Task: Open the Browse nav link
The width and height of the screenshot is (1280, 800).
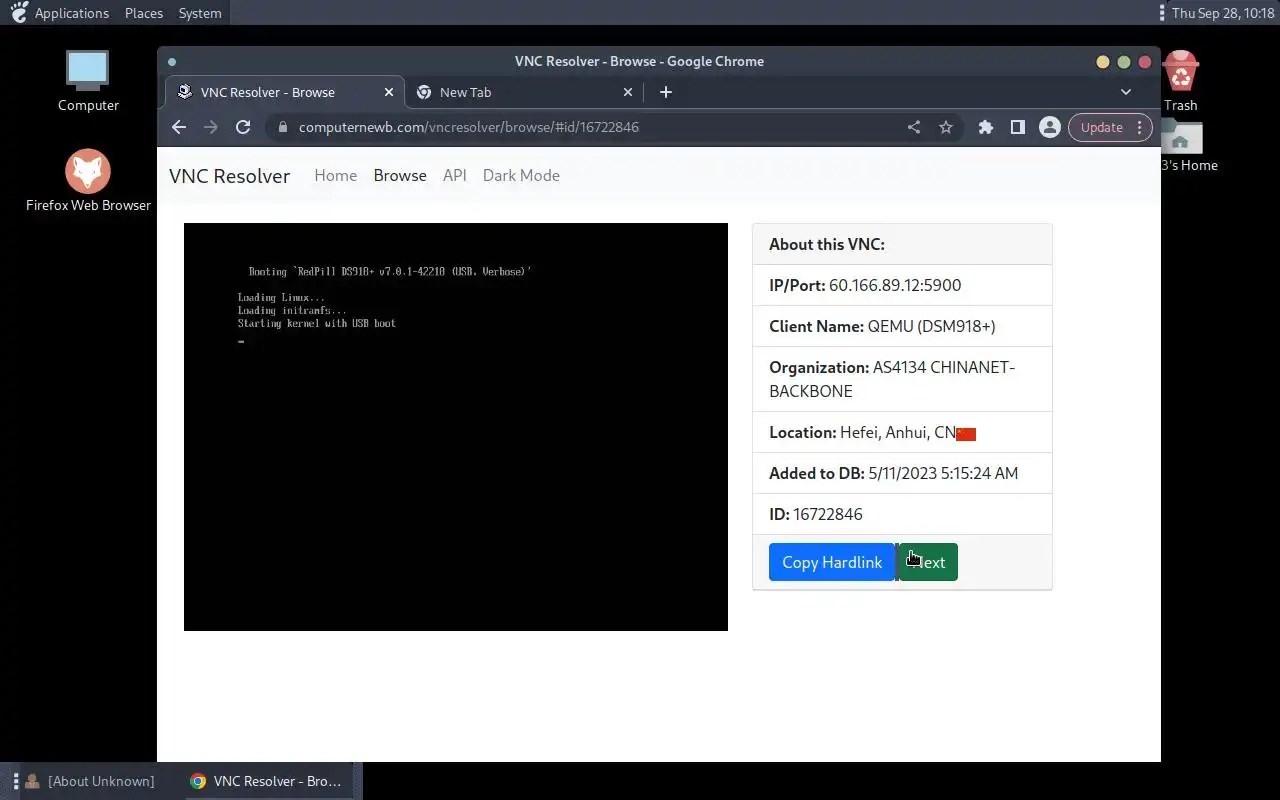Action: pos(400,175)
